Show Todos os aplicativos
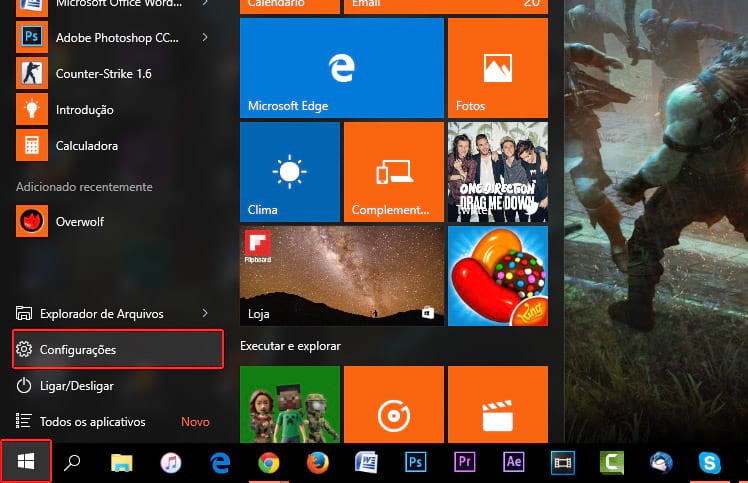The height and width of the screenshot is (483, 748). point(112,421)
